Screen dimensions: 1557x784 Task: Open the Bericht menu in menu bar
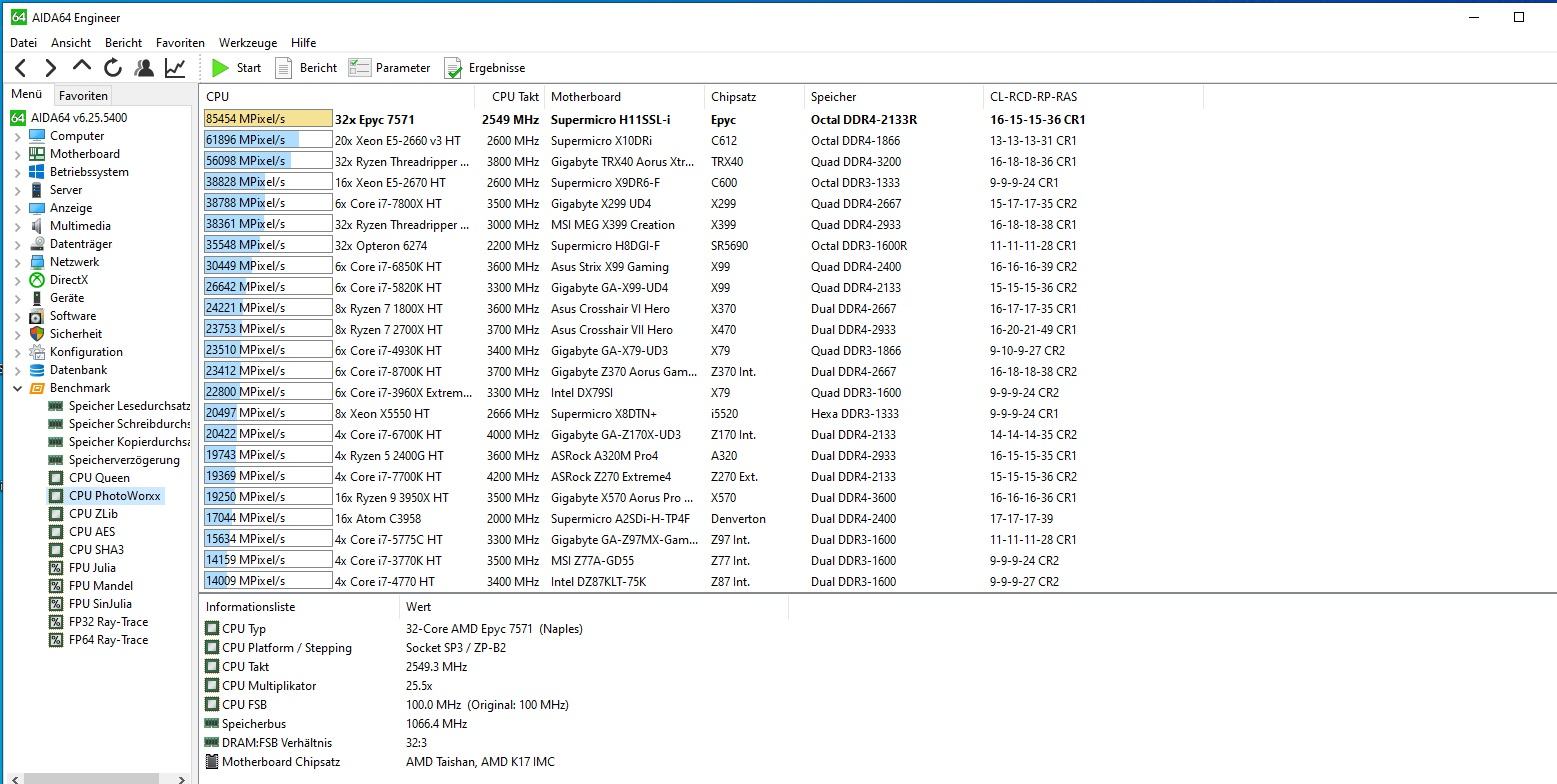pos(123,43)
